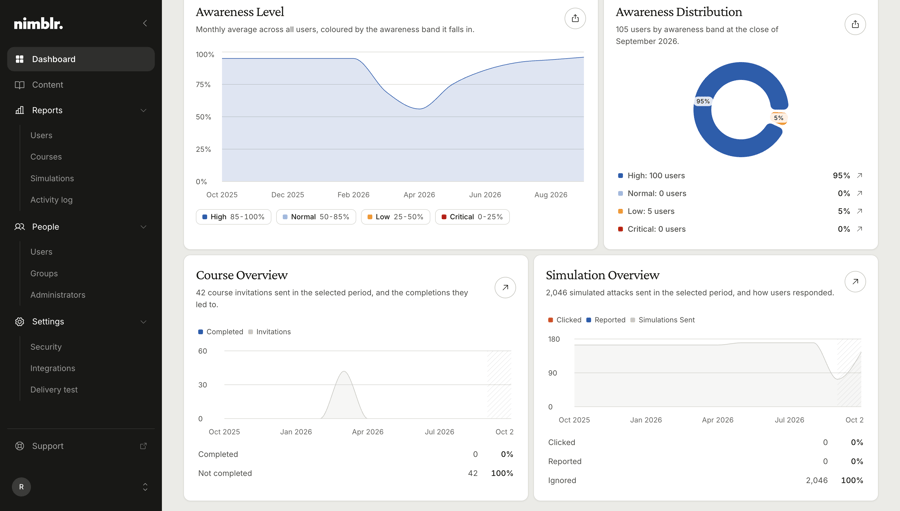This screenshot has height=511, width=900.
Task: Click the High: 100 users row
Action: (x=740, y=176)
